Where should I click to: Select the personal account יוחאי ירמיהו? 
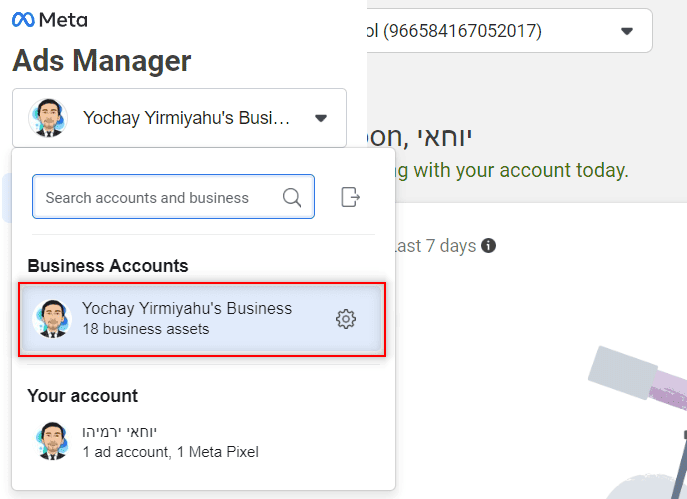202,441
